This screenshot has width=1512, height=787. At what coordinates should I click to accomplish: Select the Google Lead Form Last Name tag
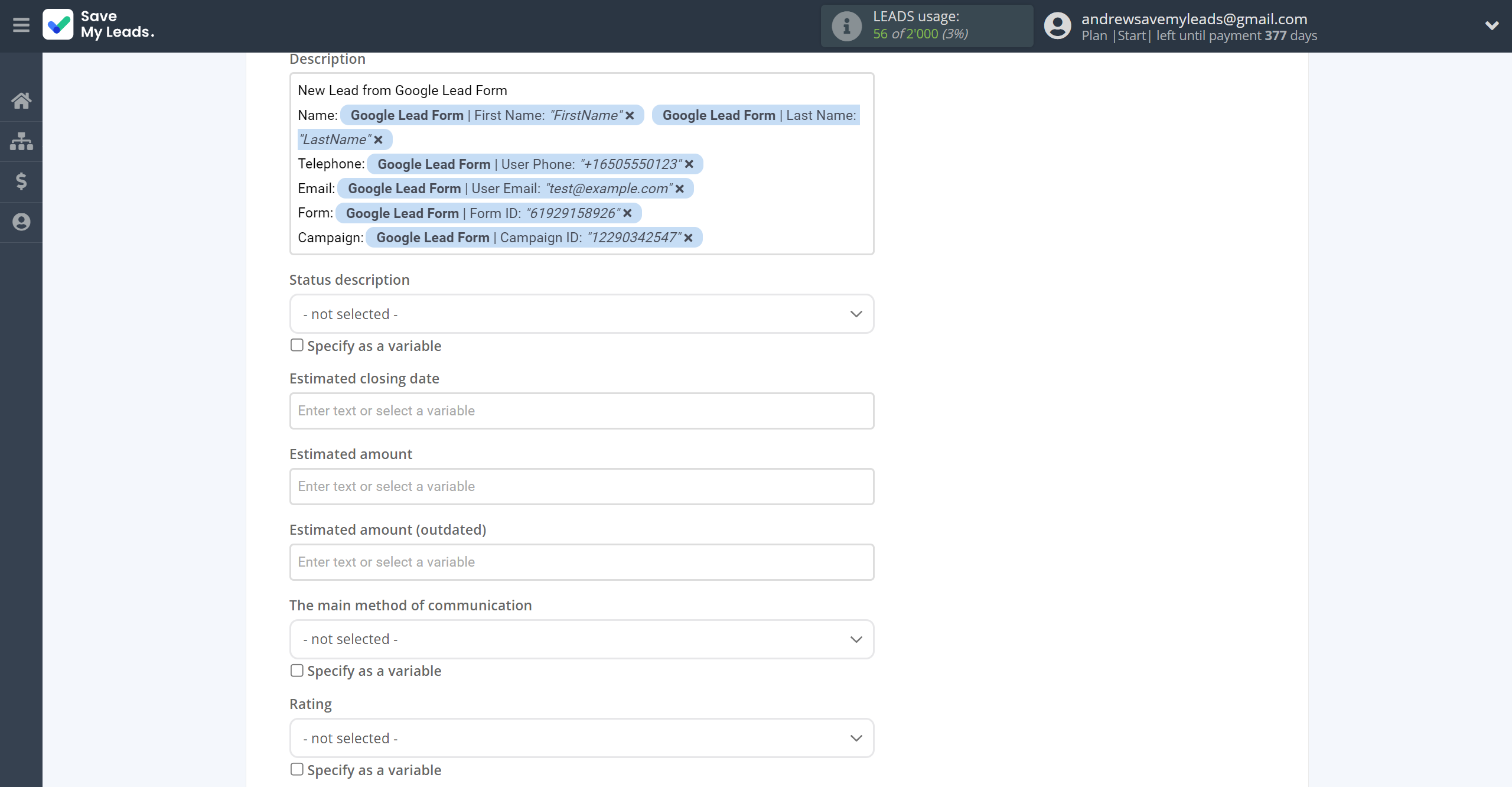point(756,115)
